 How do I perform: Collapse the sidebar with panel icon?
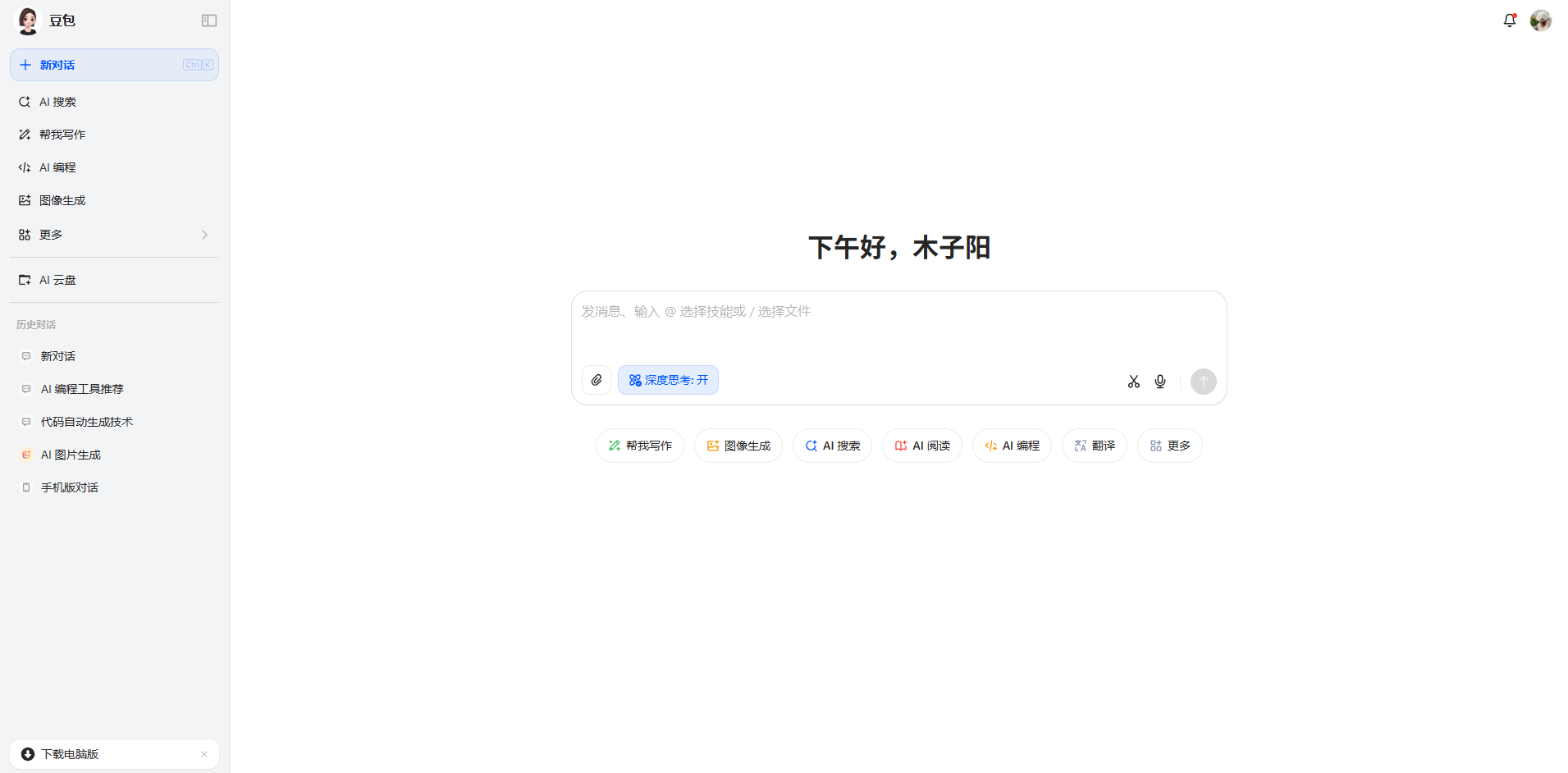point(209,21)
